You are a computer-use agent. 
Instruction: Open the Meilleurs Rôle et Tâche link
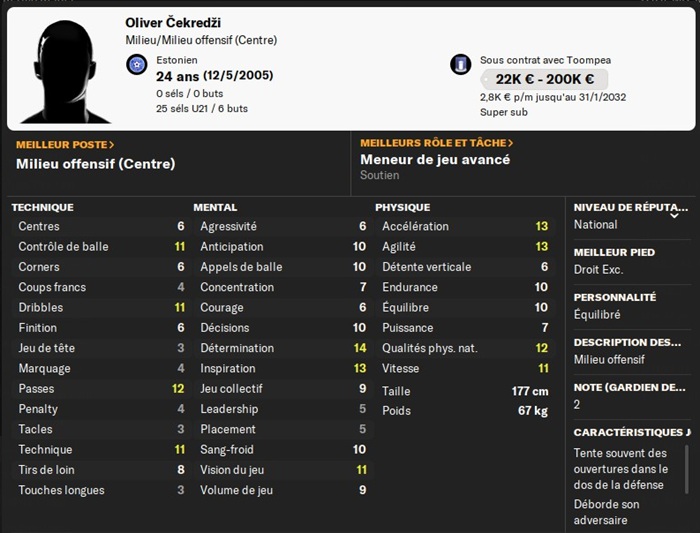point(437,143)
